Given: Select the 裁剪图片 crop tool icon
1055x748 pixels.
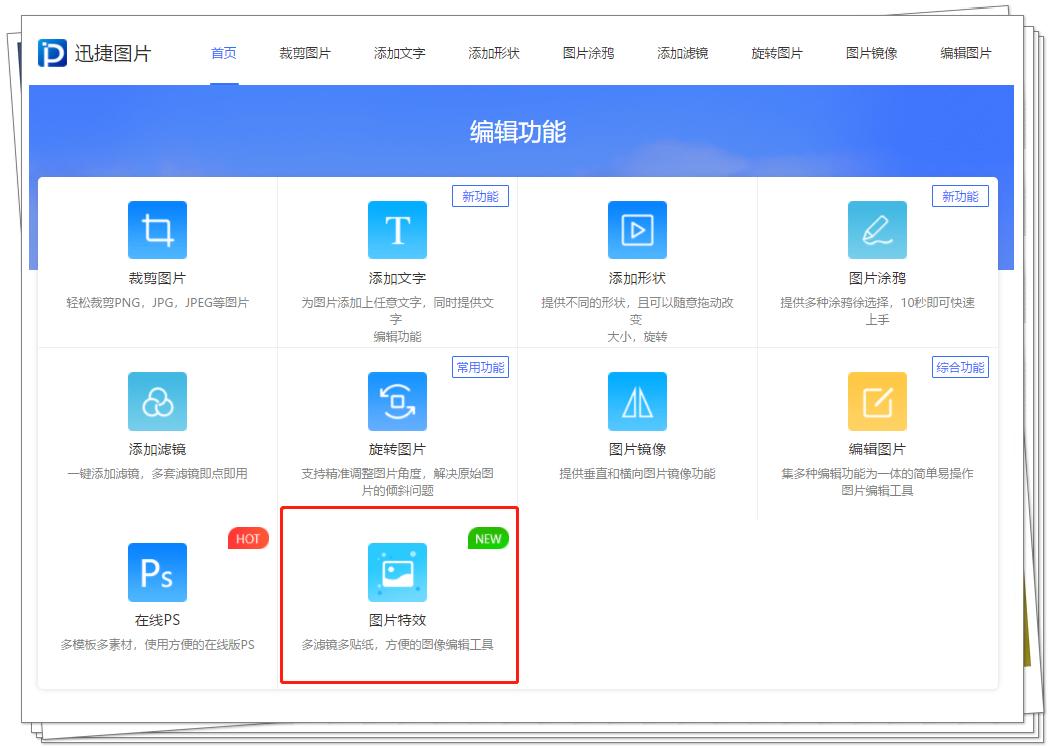Looking at the screenshot, I should tap(157, 229).
